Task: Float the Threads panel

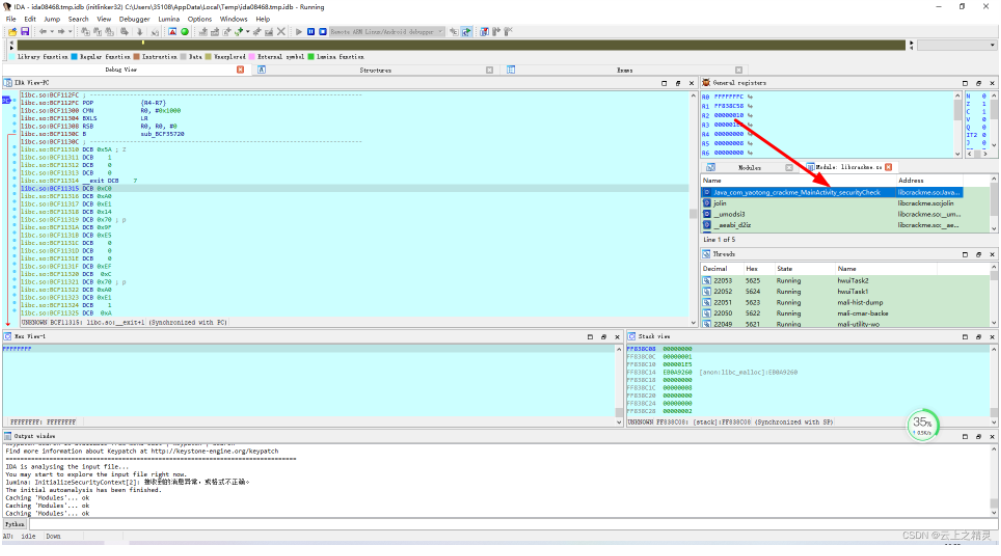Action: 979,254
